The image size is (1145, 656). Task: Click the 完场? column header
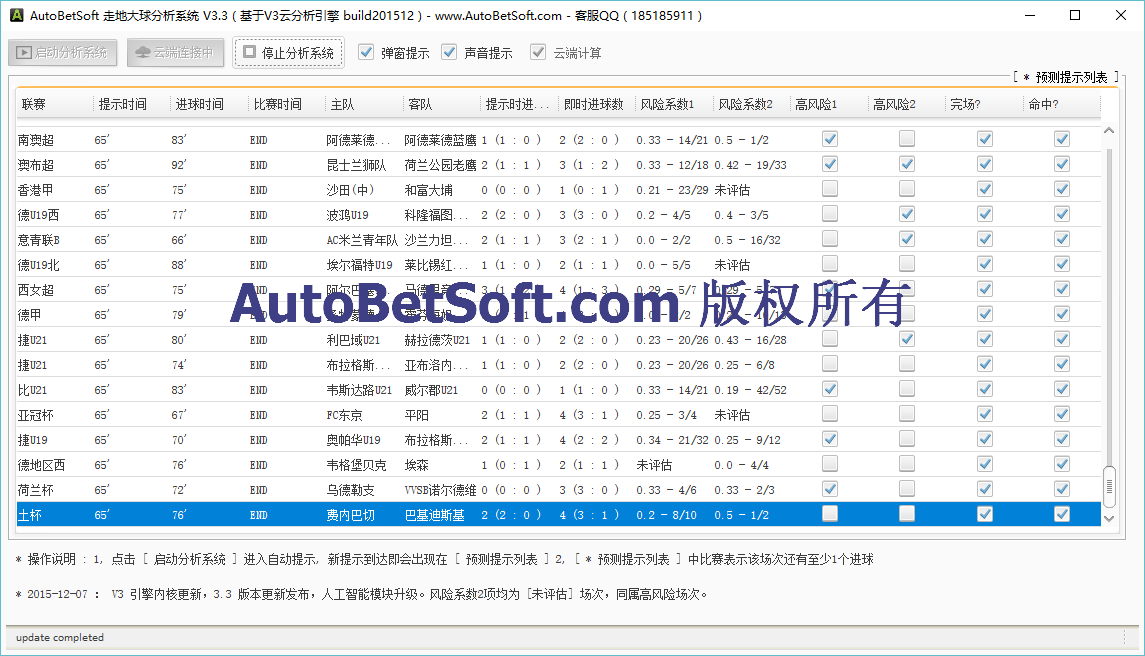pyautogui.click(x=984, y=104)
